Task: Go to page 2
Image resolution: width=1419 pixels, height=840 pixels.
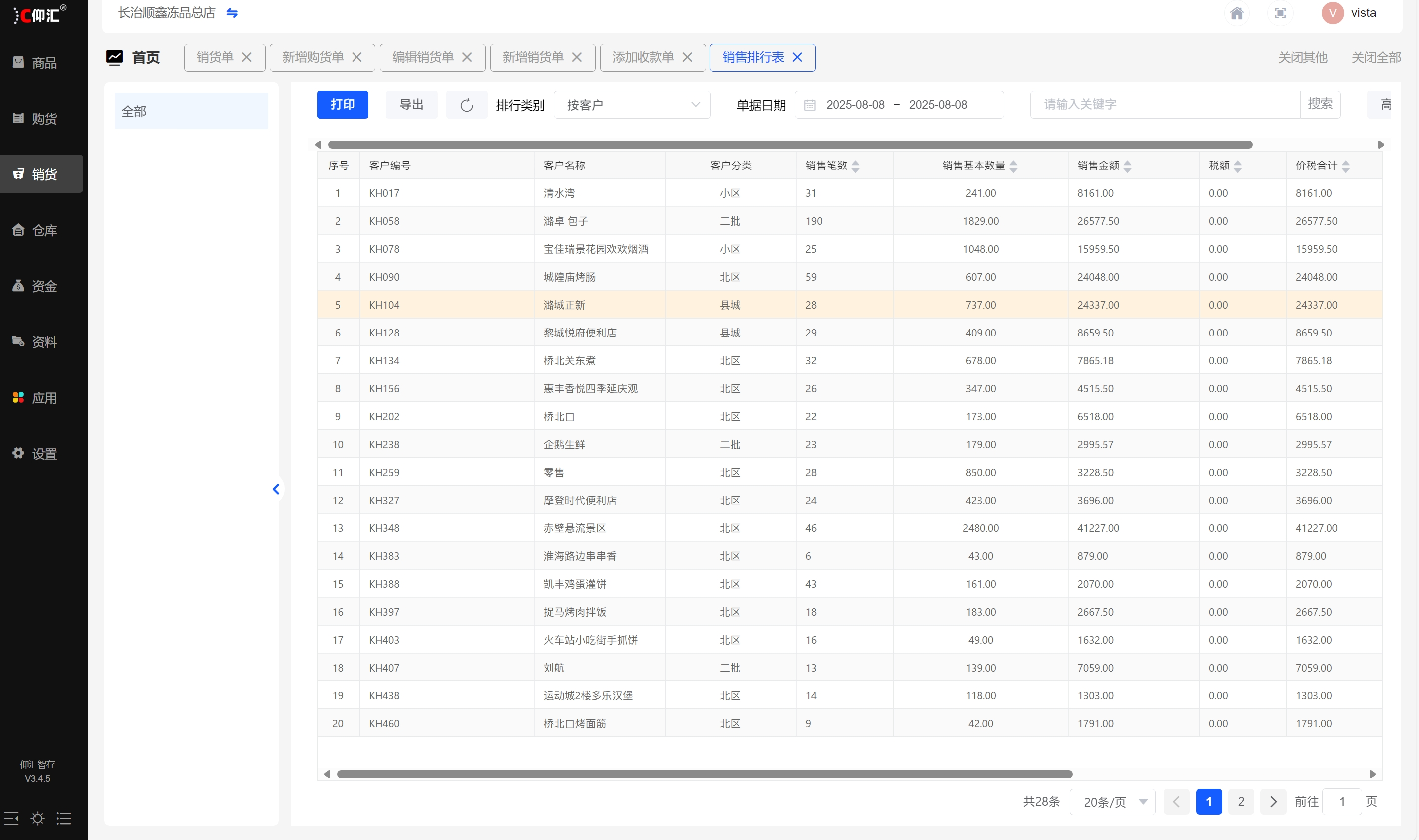Action: [x=1241, y=802]
